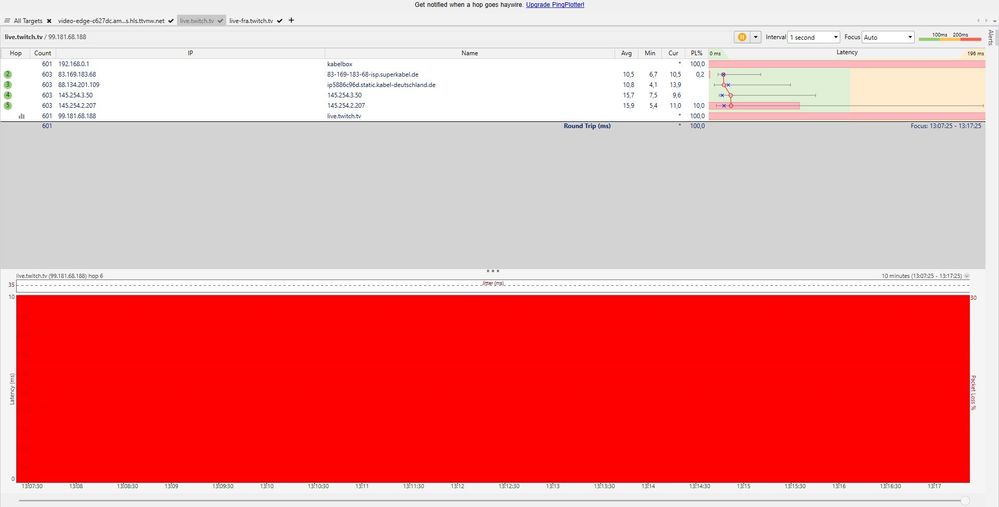
Task: Click the PL% column header
Action: pyautogui.click(x=696, y=54)
